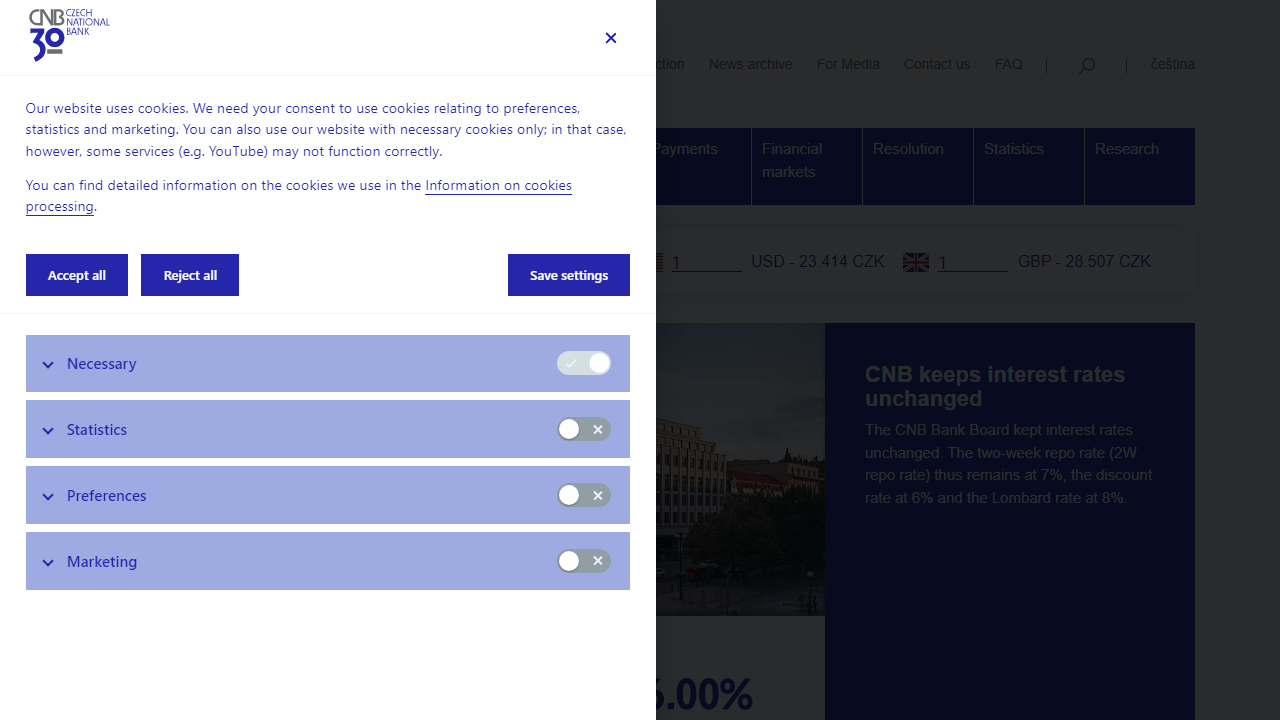Click the Save settings button
Viewport: 1280px width, 720px height.
tap(568, 275)
